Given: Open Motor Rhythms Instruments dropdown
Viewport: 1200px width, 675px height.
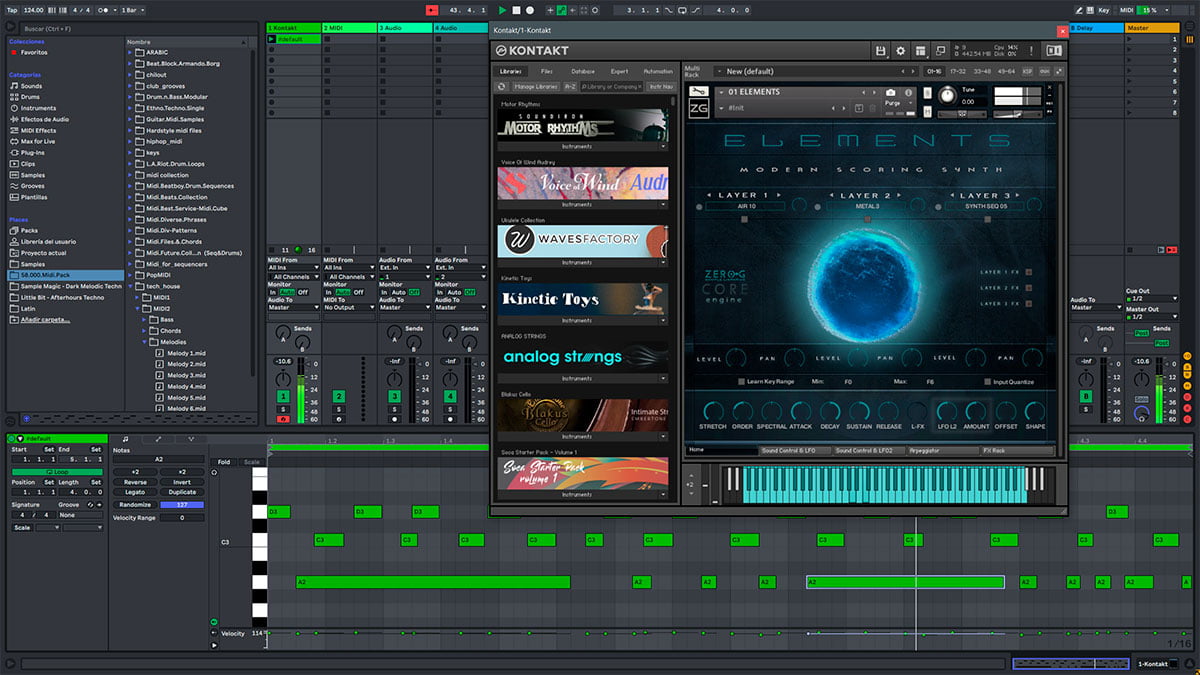Looking at the screenshot, I should (x=582, y=146).
